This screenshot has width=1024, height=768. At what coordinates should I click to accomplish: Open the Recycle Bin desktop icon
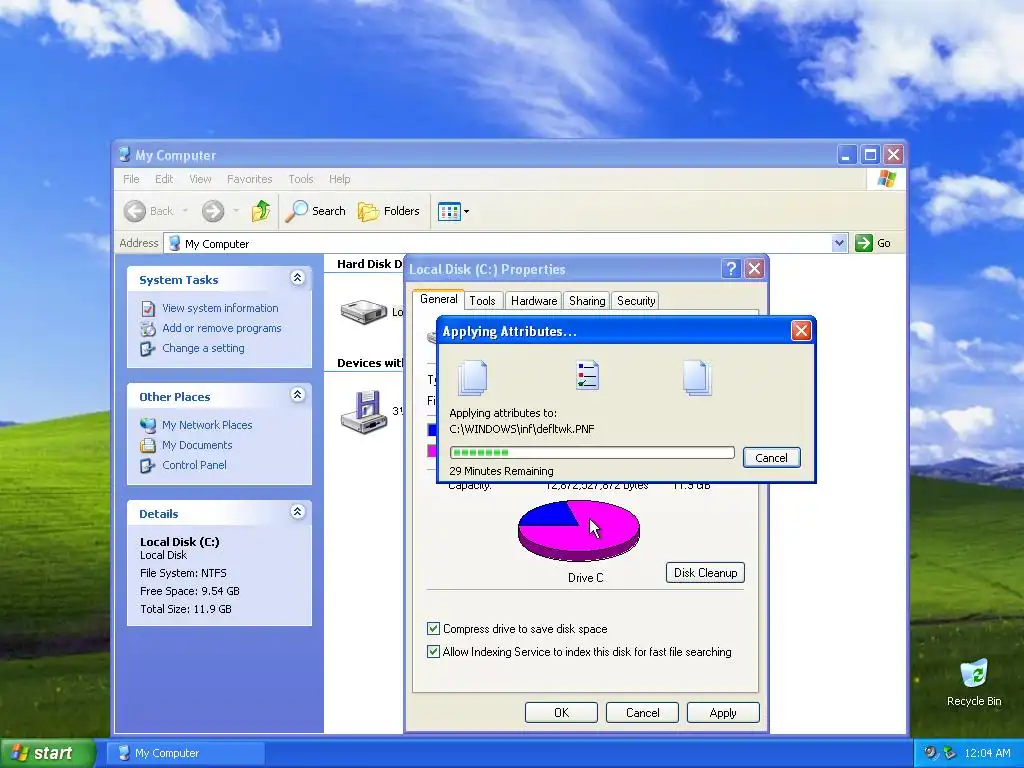(974, 682)
